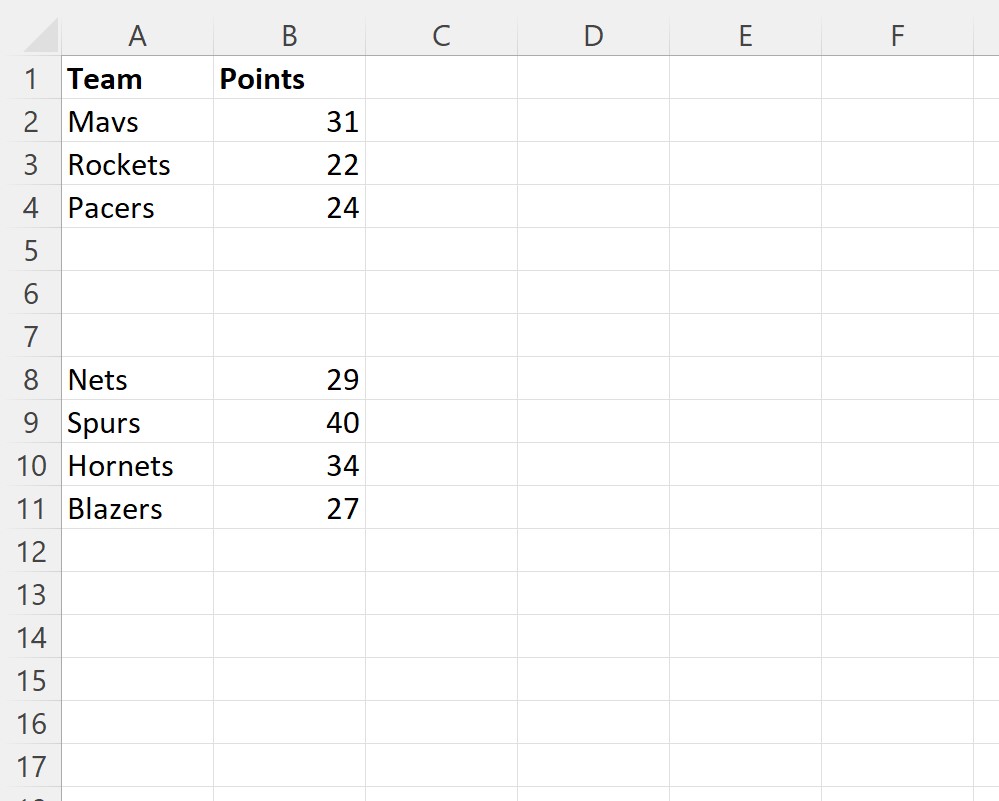999x801 pixels.
Task: Click the Spurs points value 40
Action: (x=289, y=422)
